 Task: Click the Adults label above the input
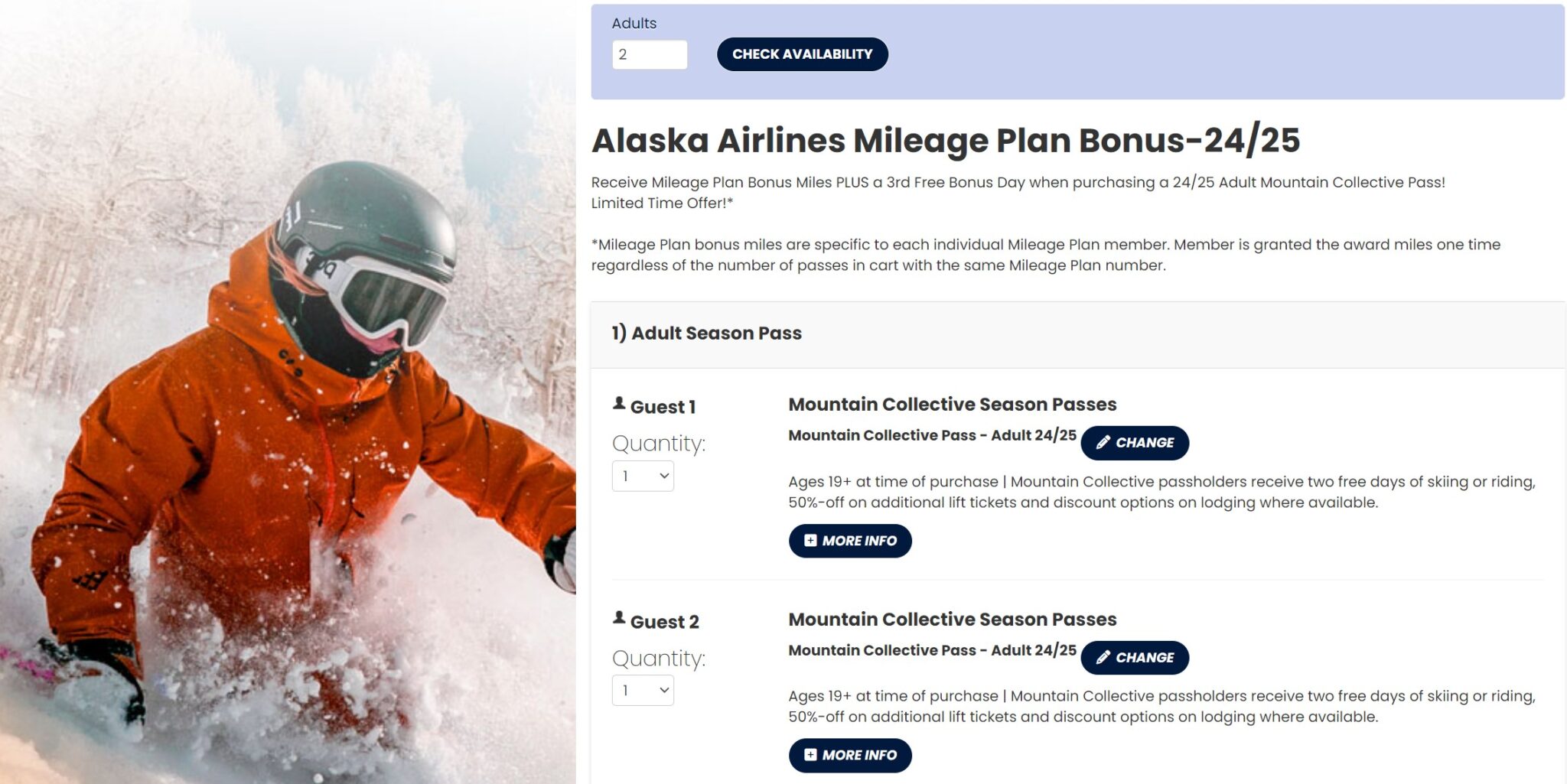633,22
